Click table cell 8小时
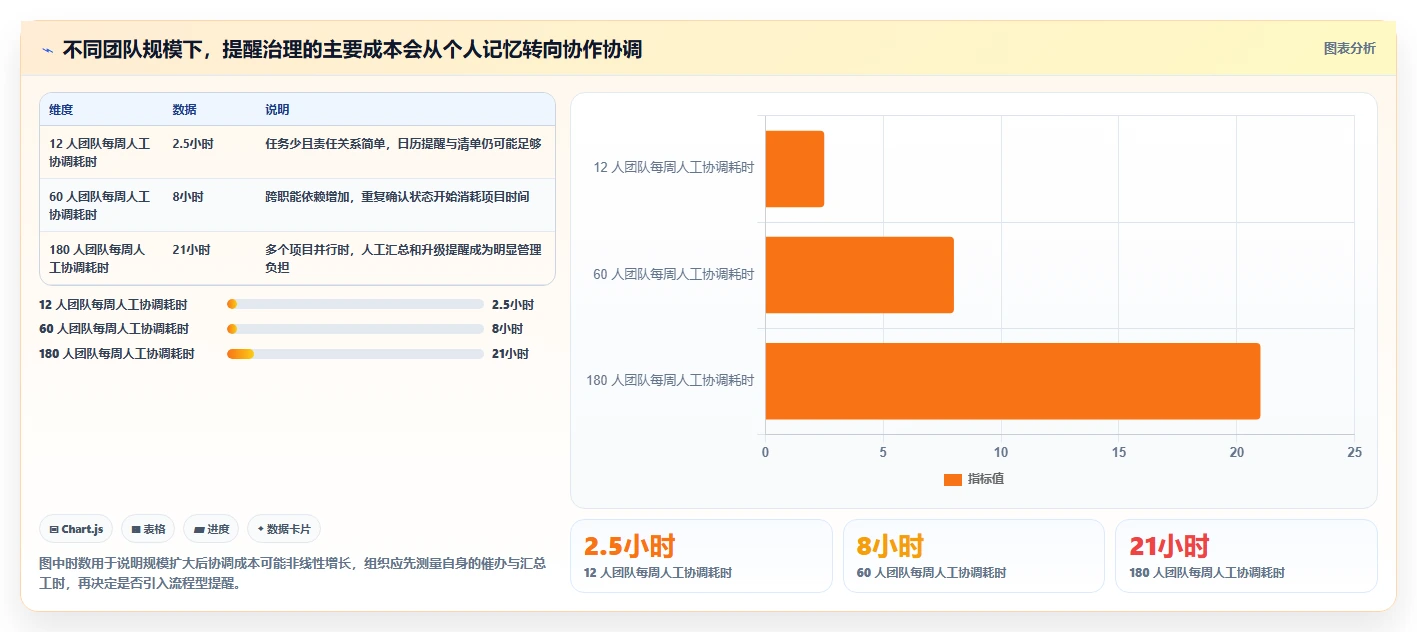This screenshot has height=632, width=1417. tap(188, 197)
